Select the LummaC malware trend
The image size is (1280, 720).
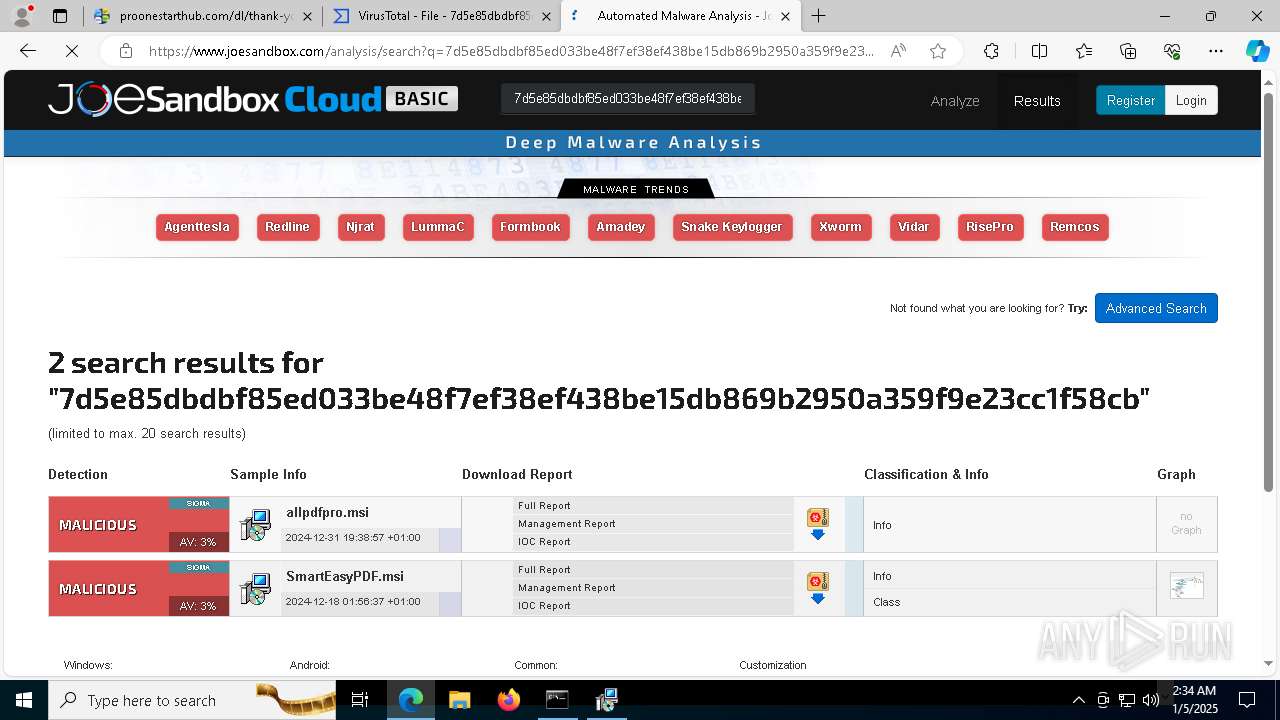click(x=438, y=227)
